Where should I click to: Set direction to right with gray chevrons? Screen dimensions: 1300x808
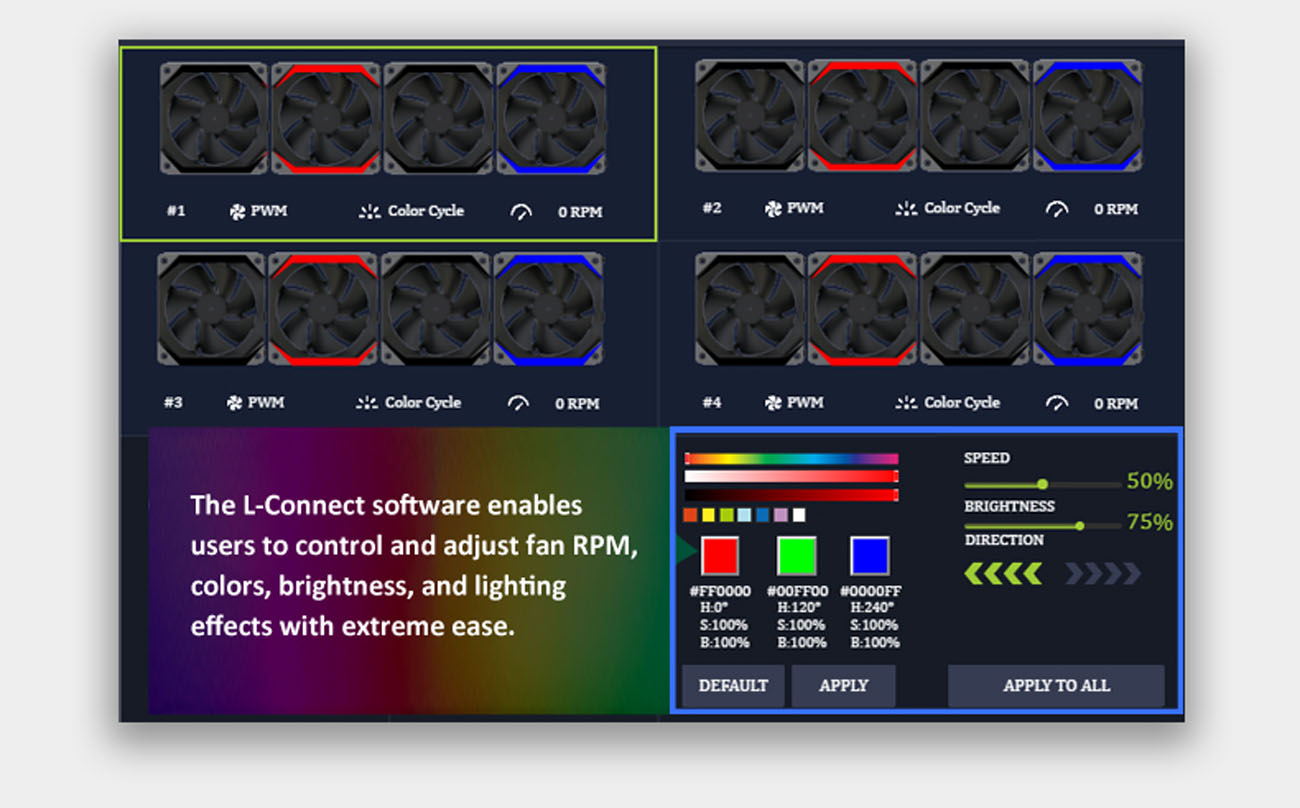click(x=1102, y=574)
